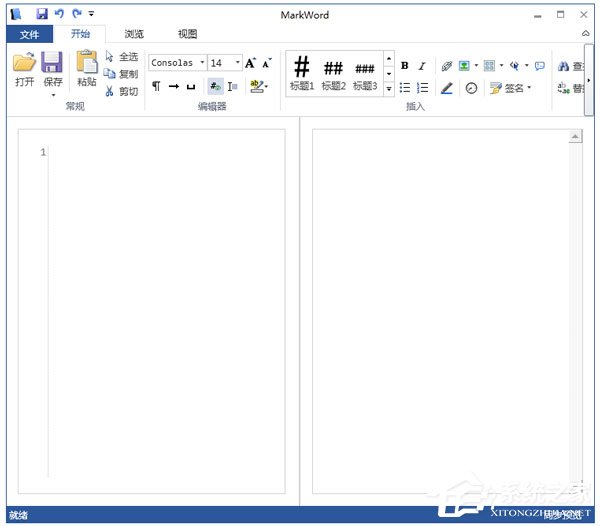Toggle the show spaces (␣) option
The height and width of the screenshot is (526, 600).
pyautogui.click(x=191, y=87)
